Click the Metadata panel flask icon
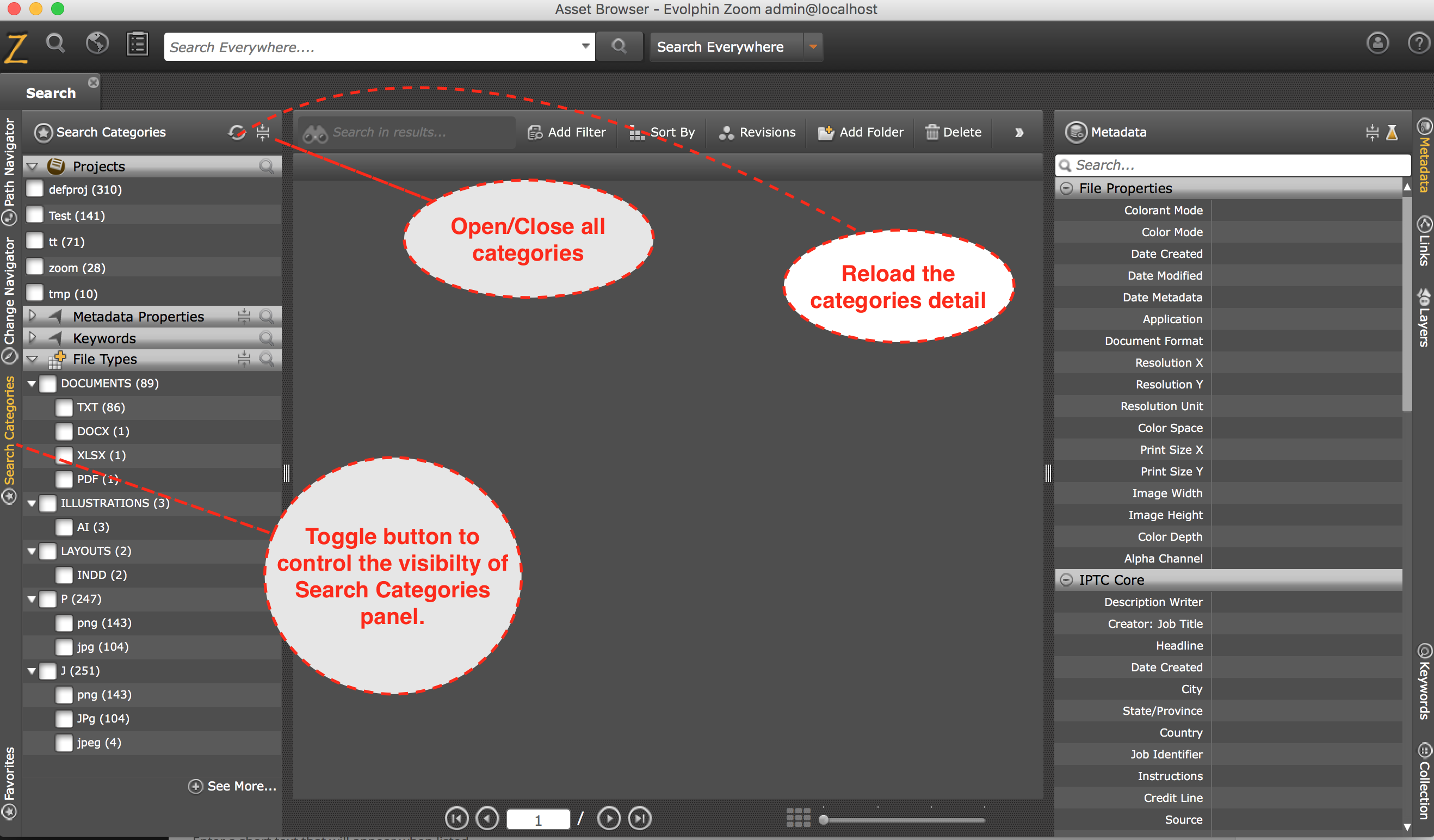Screen dimensions: 1434x840 (x=1393, y=133)
